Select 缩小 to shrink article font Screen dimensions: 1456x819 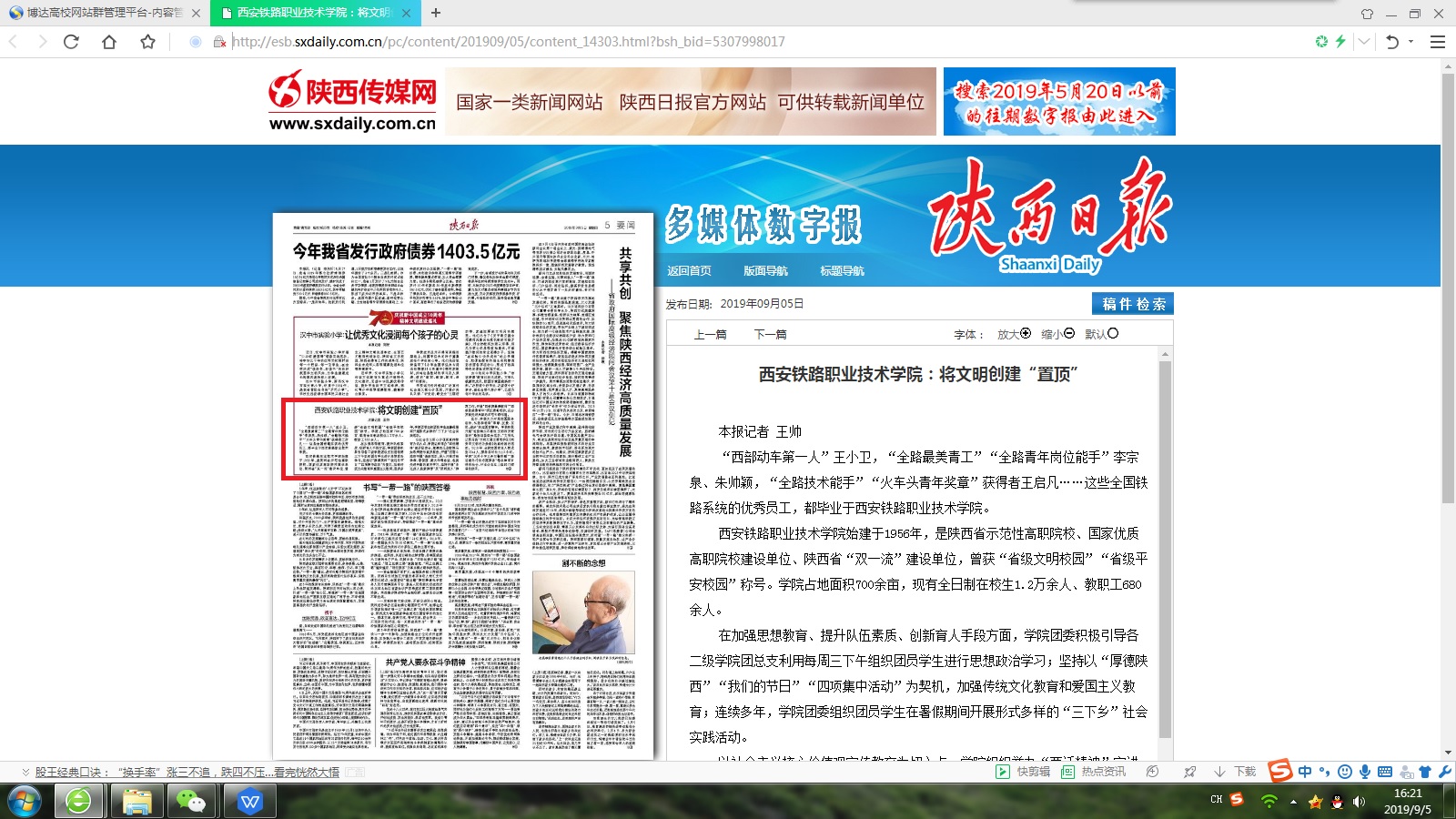click(x=1057, y=334)
